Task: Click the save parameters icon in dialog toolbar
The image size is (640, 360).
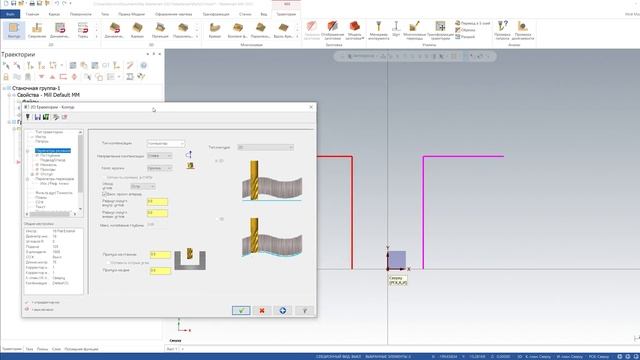Action: point(38,117)
